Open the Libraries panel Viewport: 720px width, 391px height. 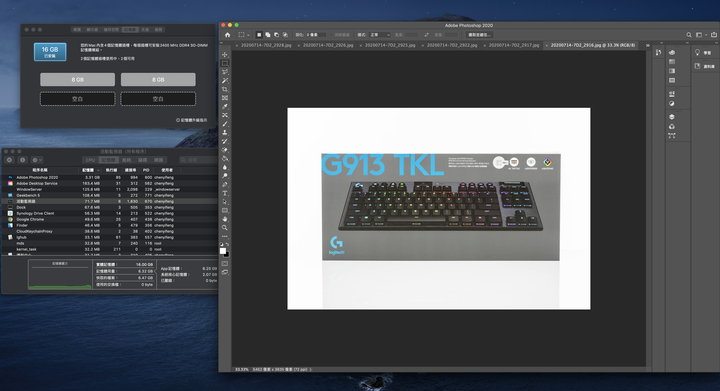[704, 66]
